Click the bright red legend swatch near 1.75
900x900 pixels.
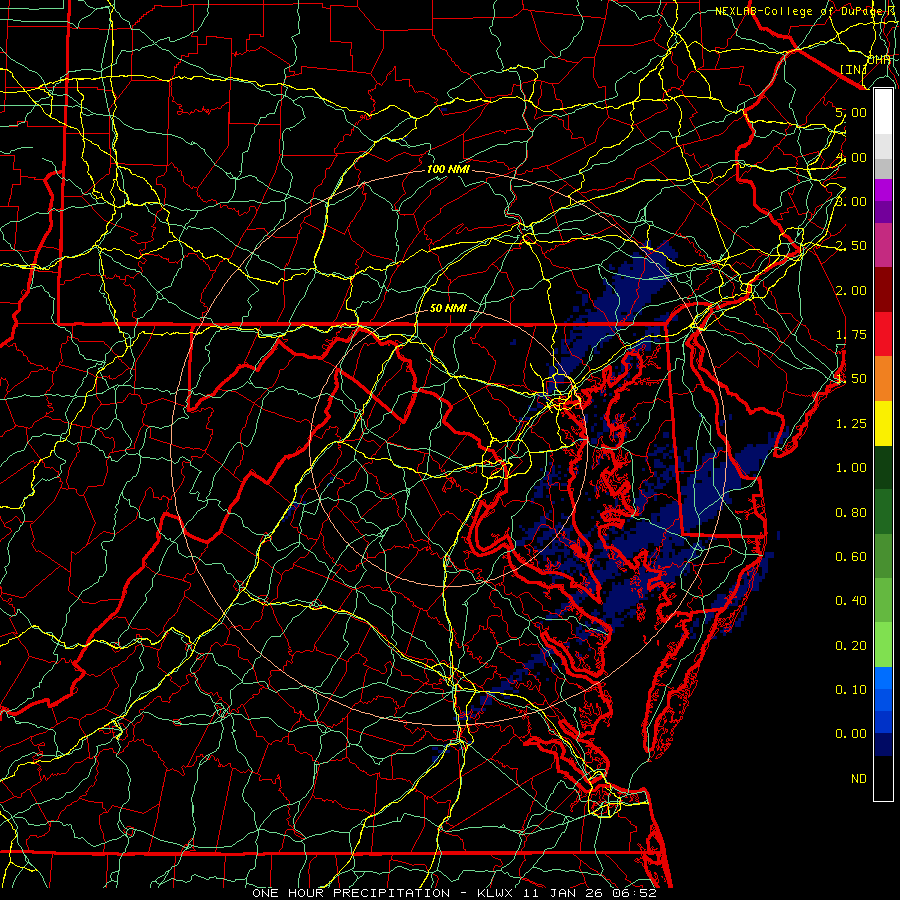pyautogui.click(x=883, y=334)
